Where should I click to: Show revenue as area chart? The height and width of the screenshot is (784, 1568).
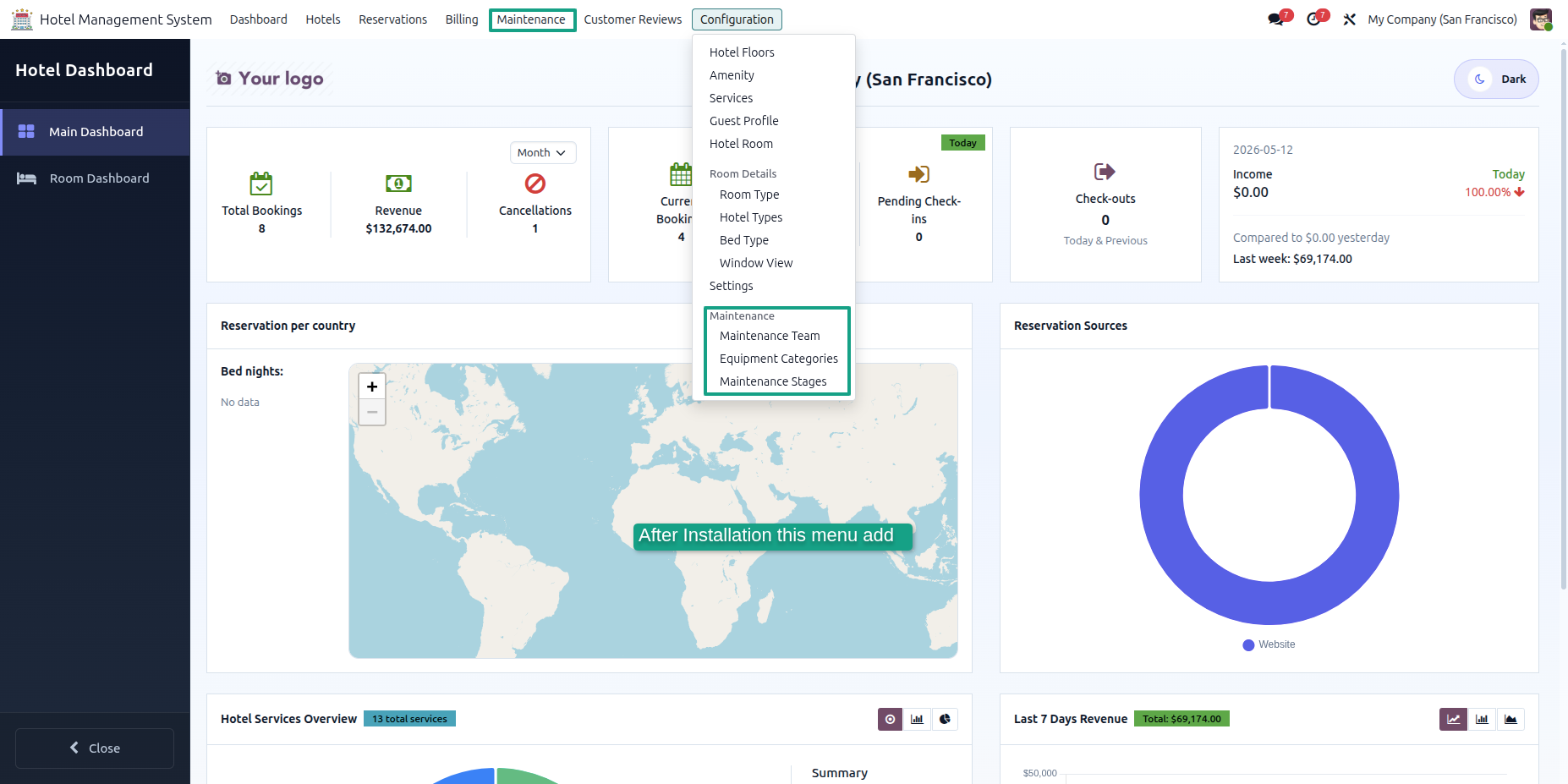[x=1510, y=719]
